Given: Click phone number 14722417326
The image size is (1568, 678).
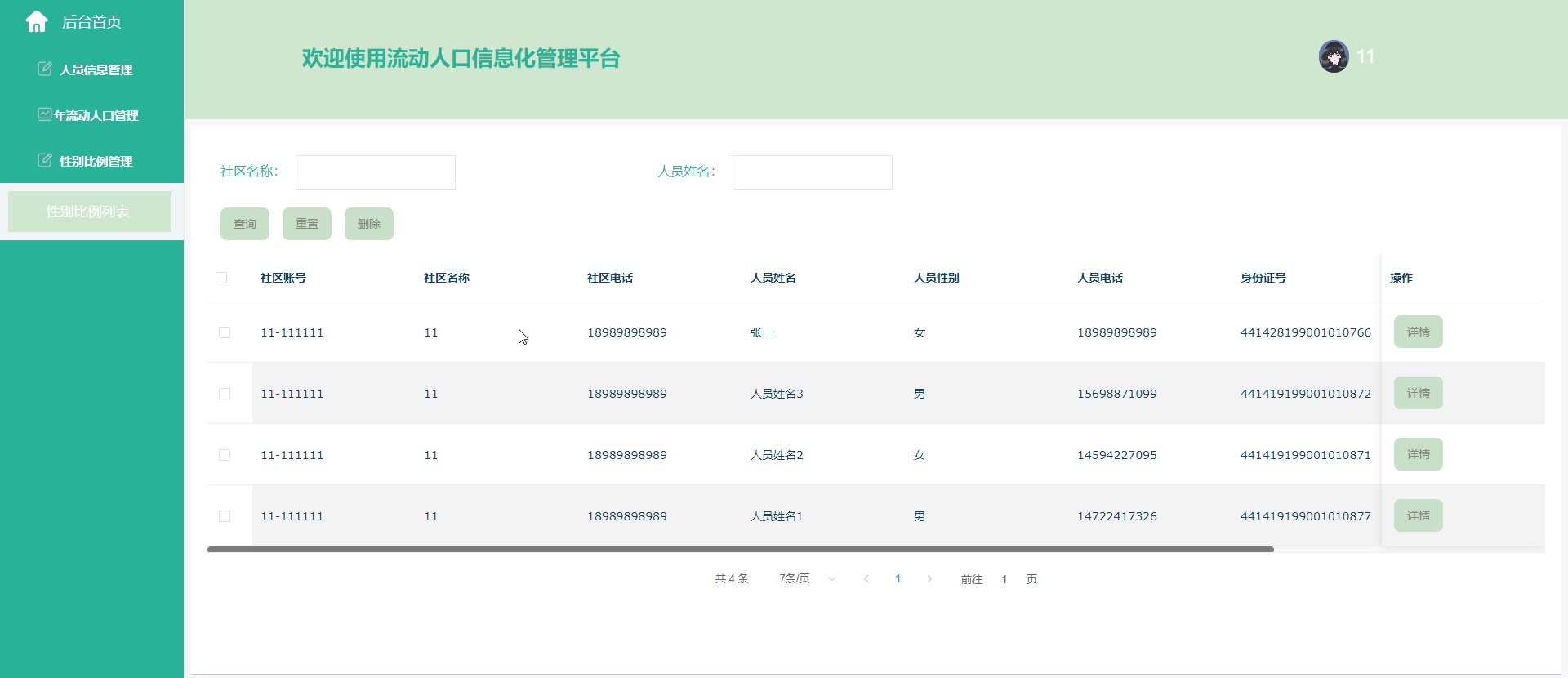Looking at the screenshot, I should point(1117,516).
